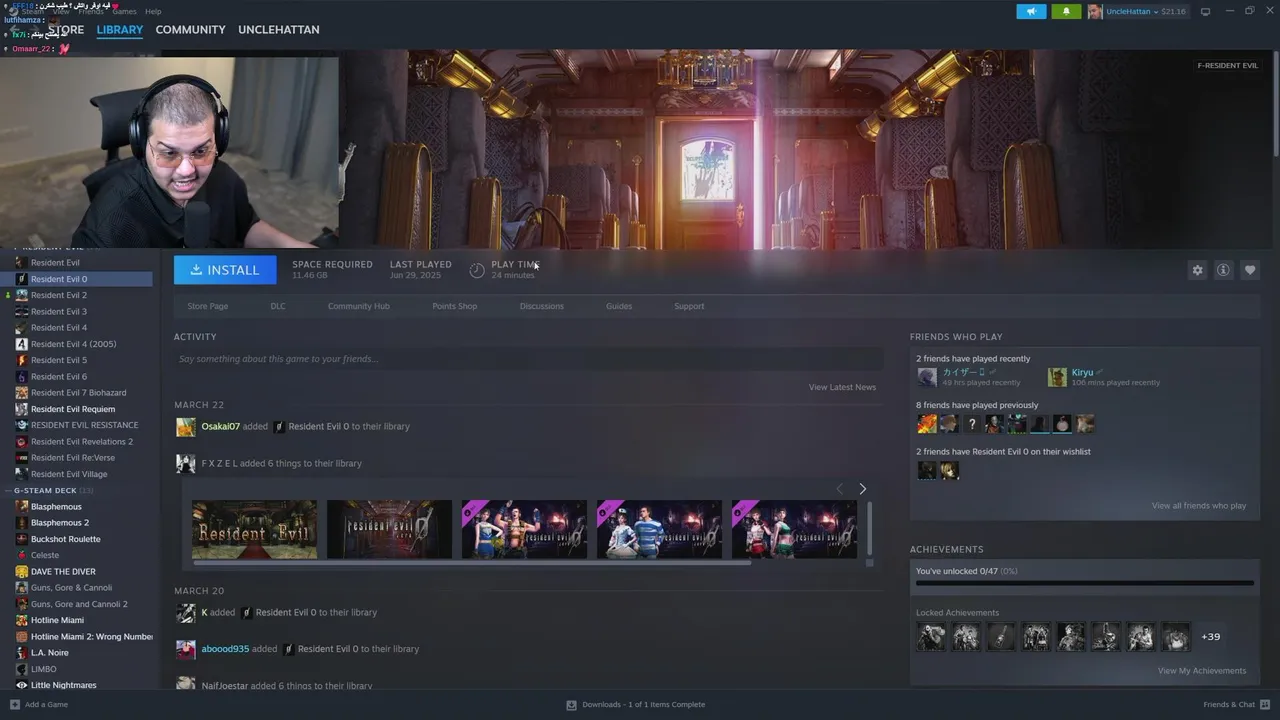Open the Points Shop link
Viewport: 1280px width, 720px height.
(455, 306)
